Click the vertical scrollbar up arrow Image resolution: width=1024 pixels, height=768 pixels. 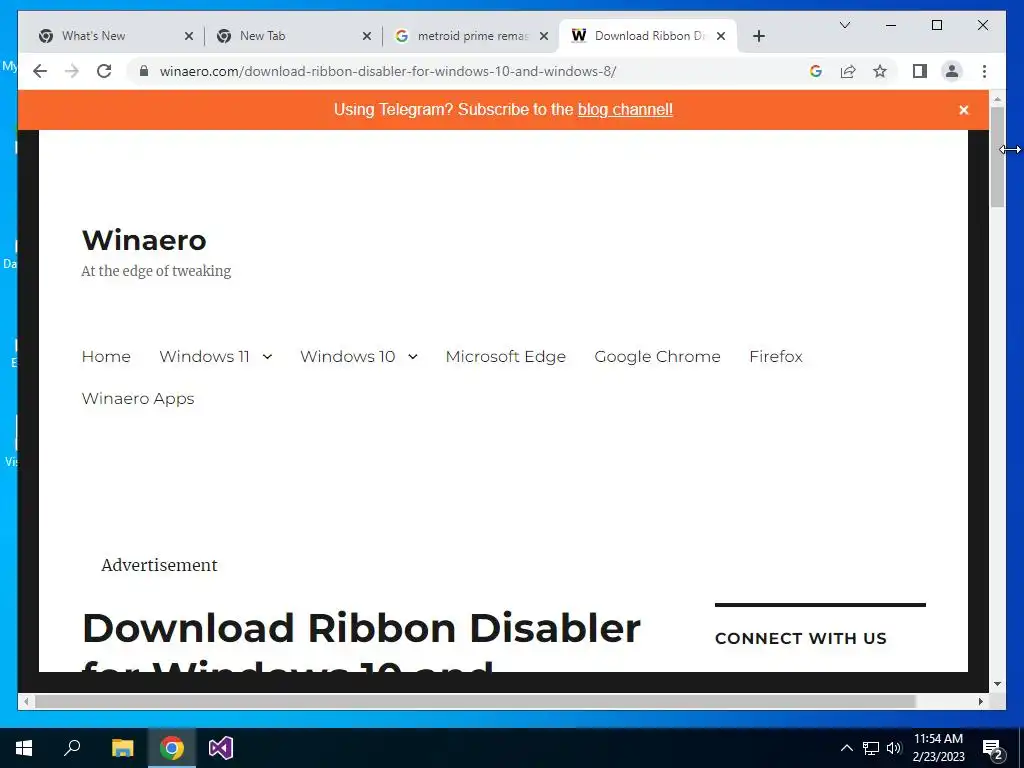point(997,99)
